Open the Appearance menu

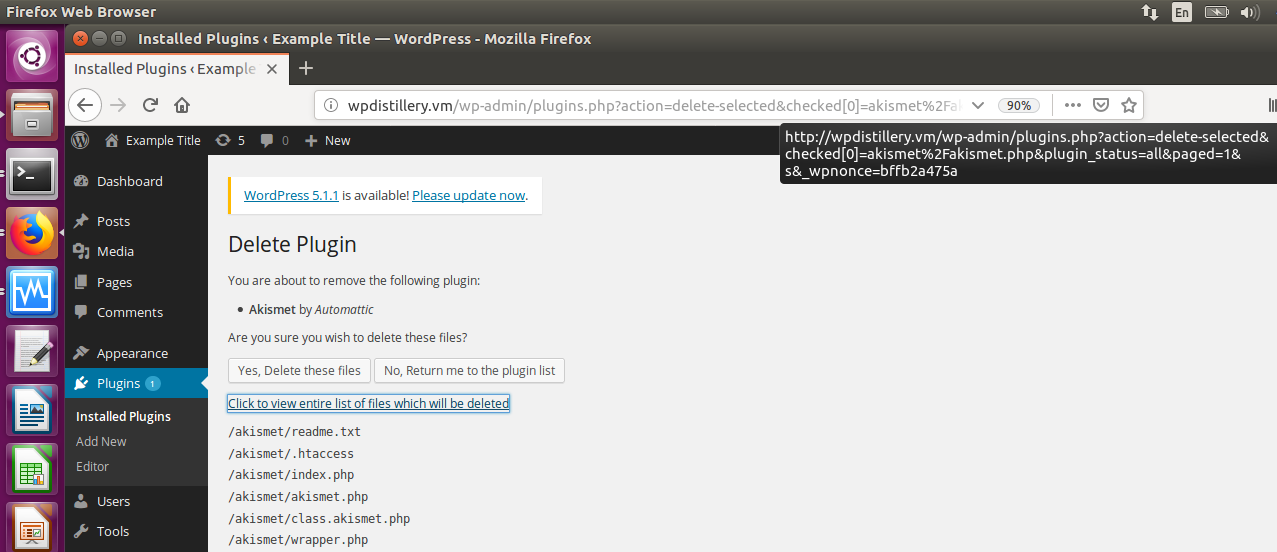click(x=136, y=353)
